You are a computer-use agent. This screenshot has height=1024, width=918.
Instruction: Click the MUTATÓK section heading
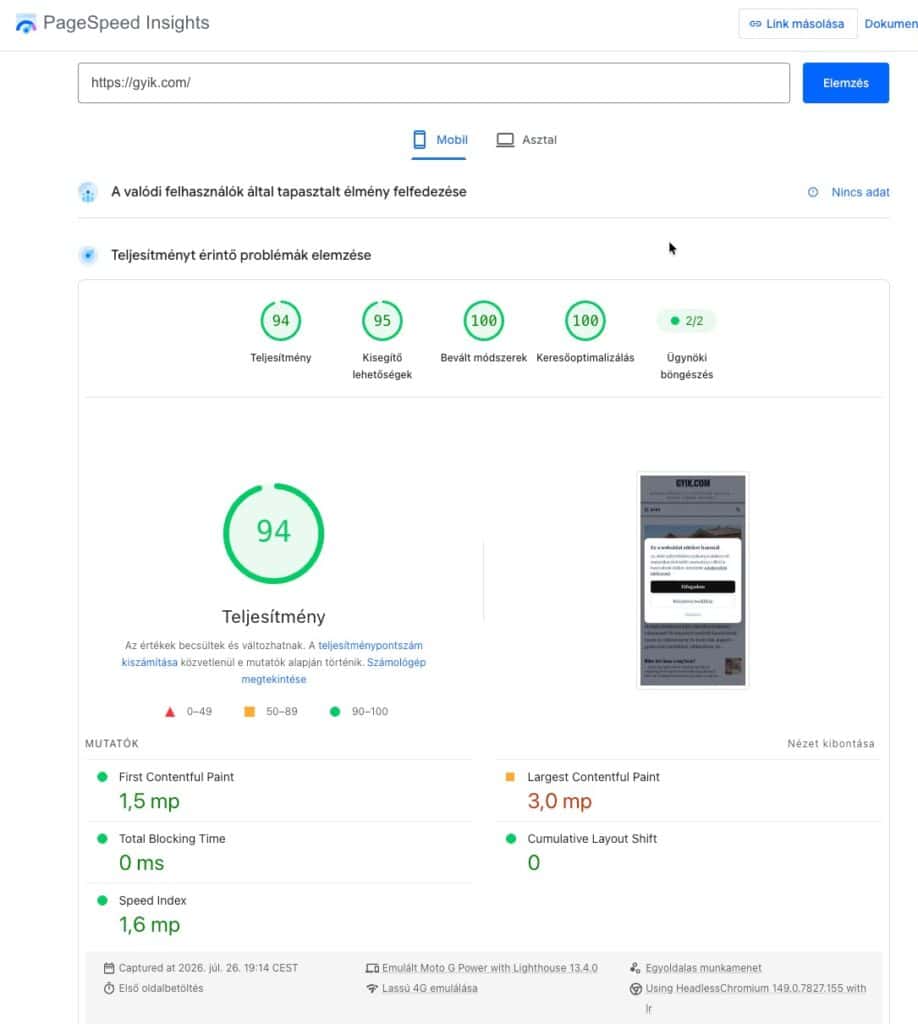(x=112, y=744)
